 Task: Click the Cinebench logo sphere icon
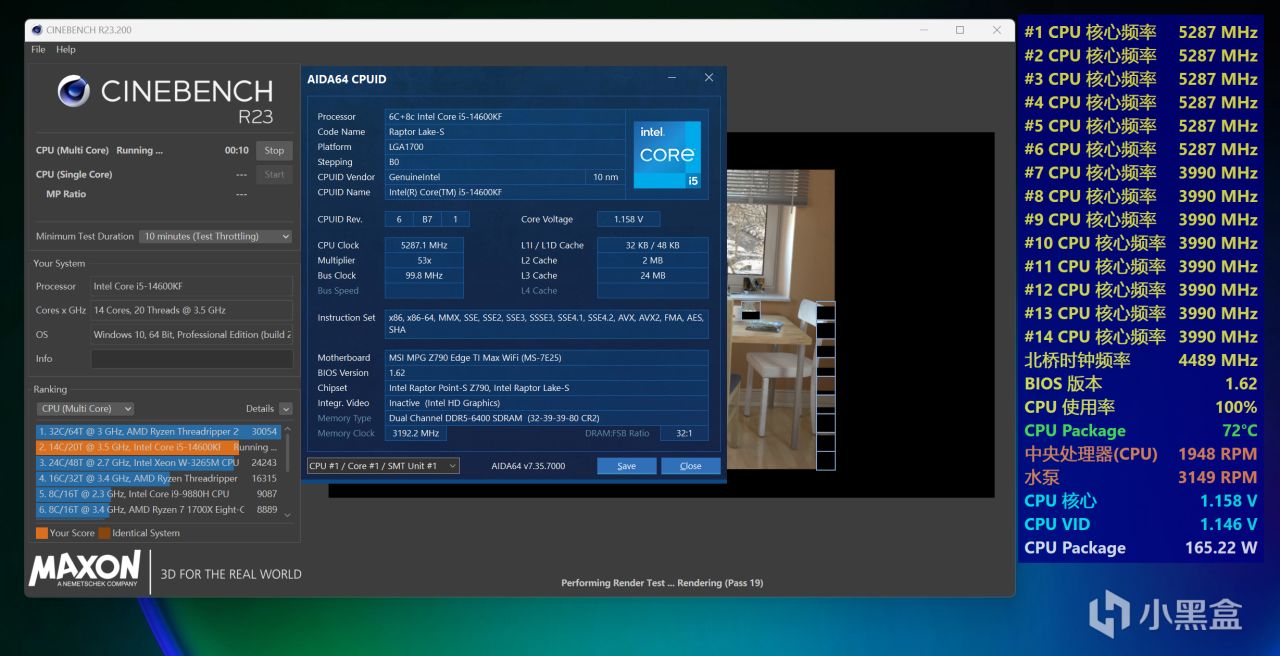[74, 91]
